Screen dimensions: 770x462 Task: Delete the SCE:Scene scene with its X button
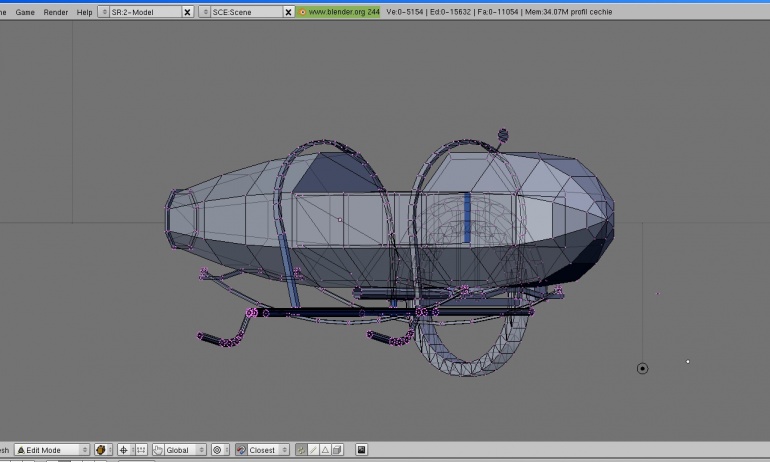(x=289, y=12)
